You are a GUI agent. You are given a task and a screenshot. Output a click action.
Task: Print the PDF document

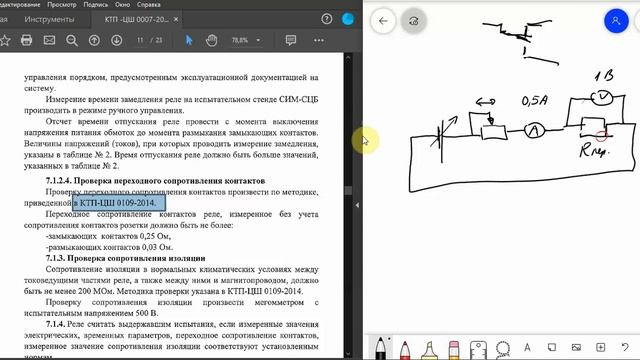pyautogui.click(x=27, y=40)
